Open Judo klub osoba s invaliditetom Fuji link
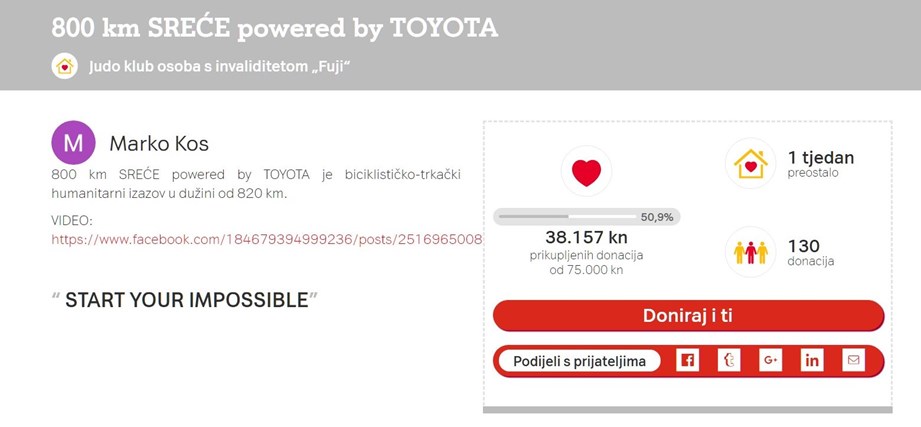The image size is (921, 427). (219, 66)
